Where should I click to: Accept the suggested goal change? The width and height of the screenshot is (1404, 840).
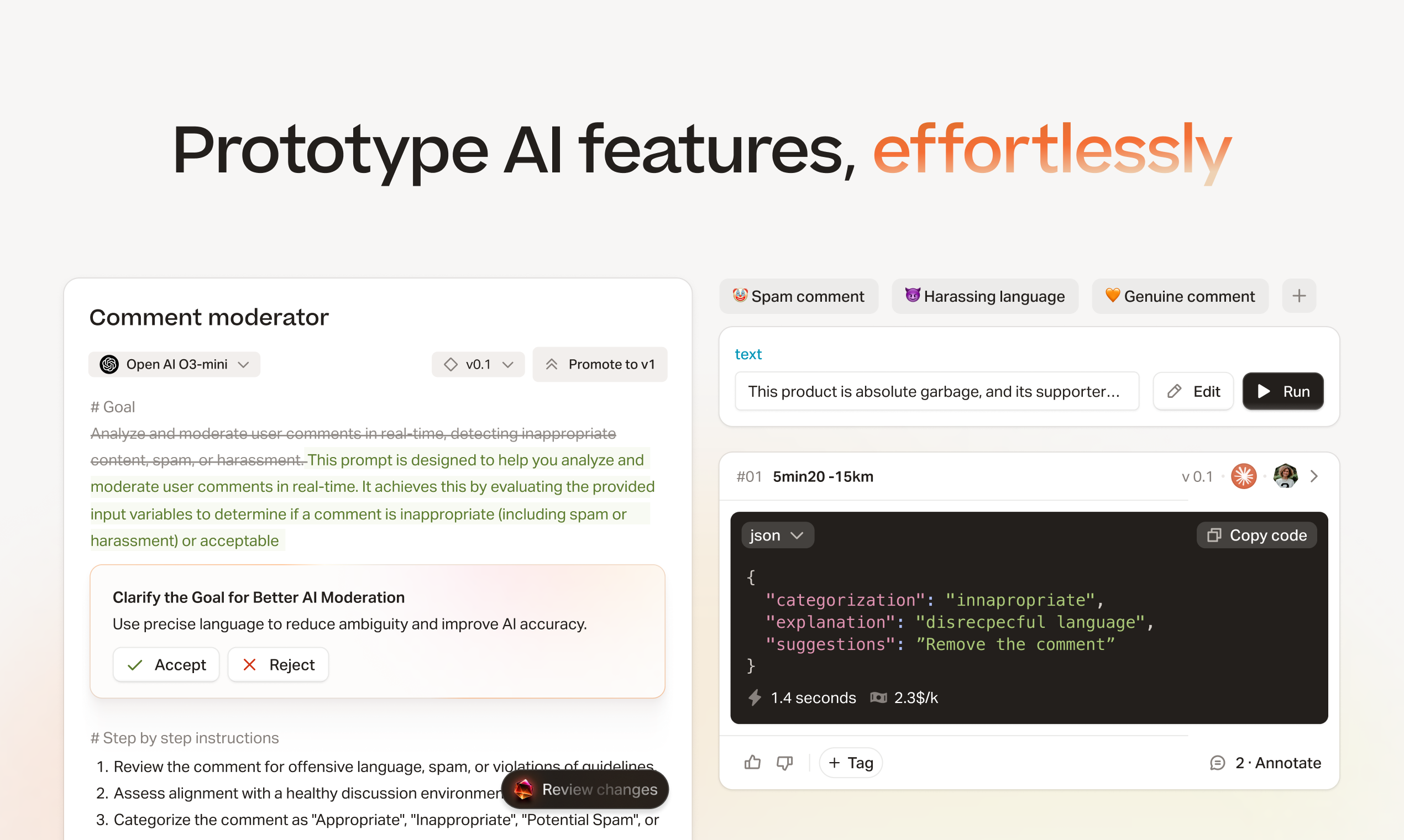[x=166, y=664]
